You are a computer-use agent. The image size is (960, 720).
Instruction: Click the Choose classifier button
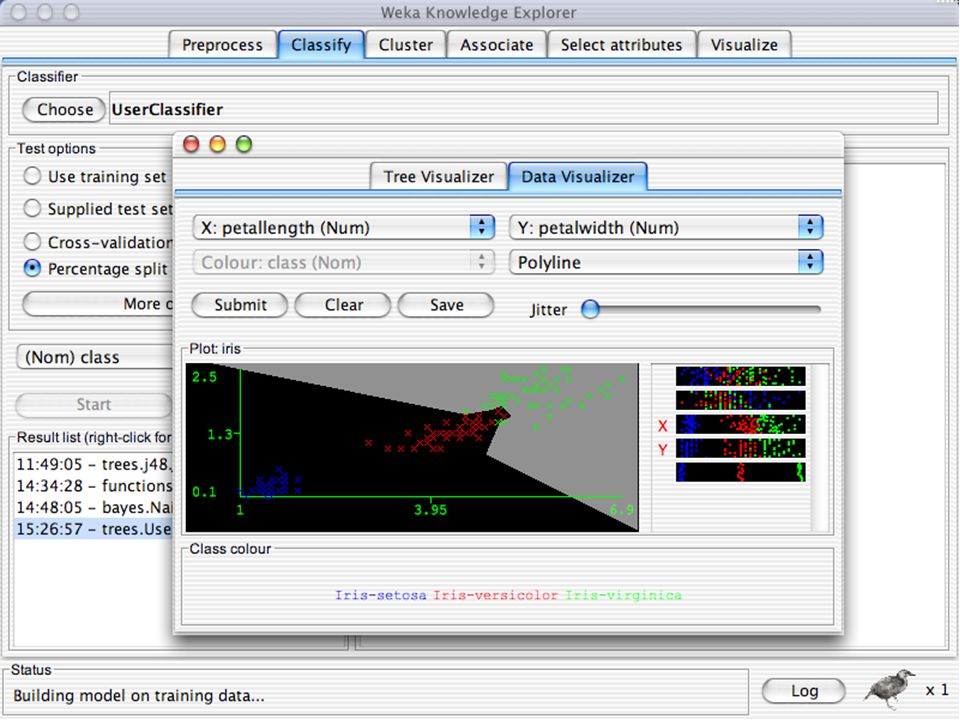pos(64,110)
